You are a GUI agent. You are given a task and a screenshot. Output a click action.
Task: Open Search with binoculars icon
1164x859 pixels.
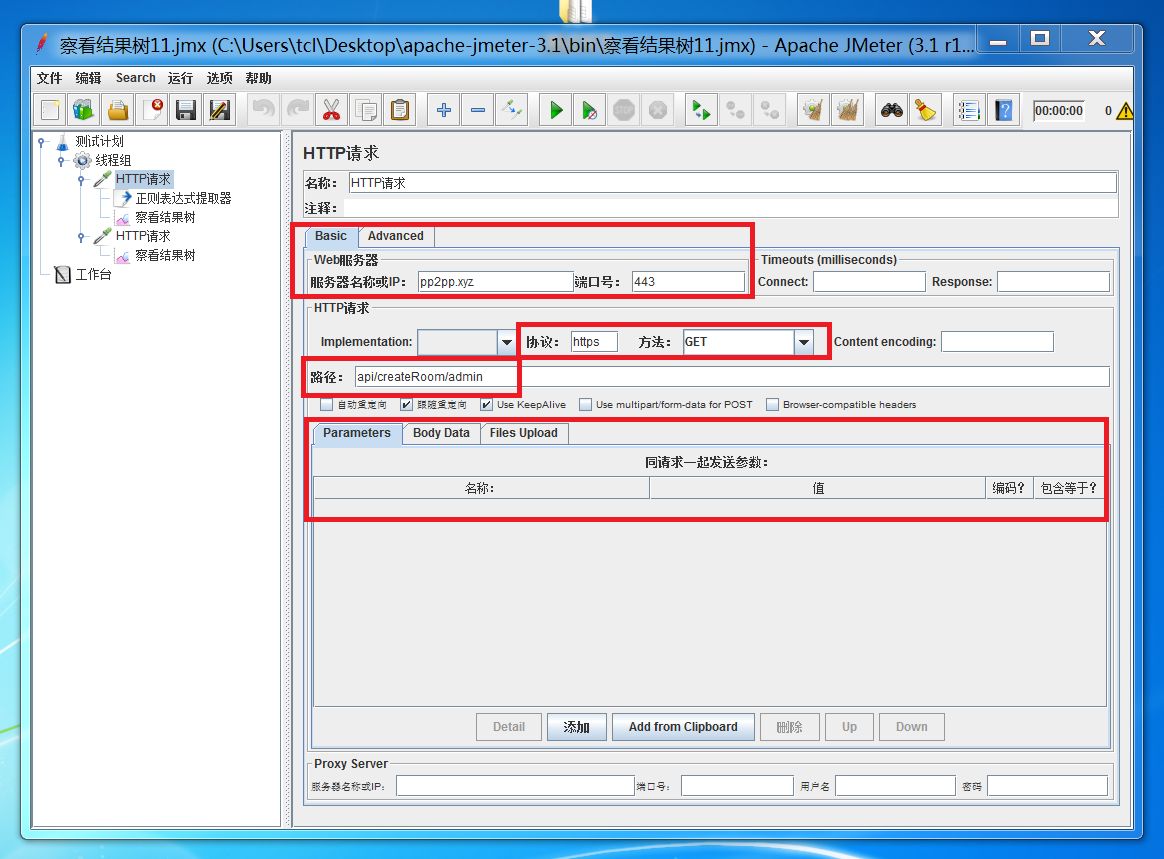[891, 111]
